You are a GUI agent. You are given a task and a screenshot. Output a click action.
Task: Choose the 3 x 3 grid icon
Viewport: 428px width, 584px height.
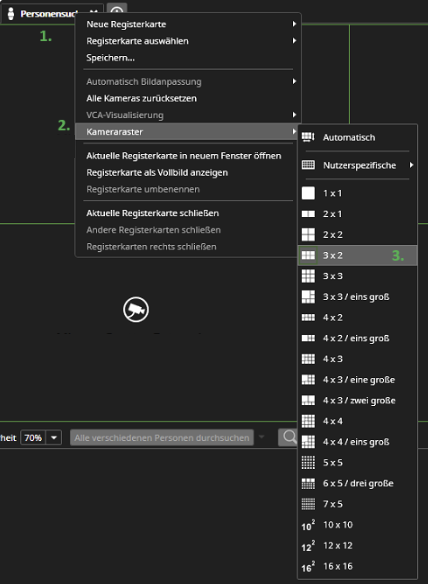click(308, 276)
